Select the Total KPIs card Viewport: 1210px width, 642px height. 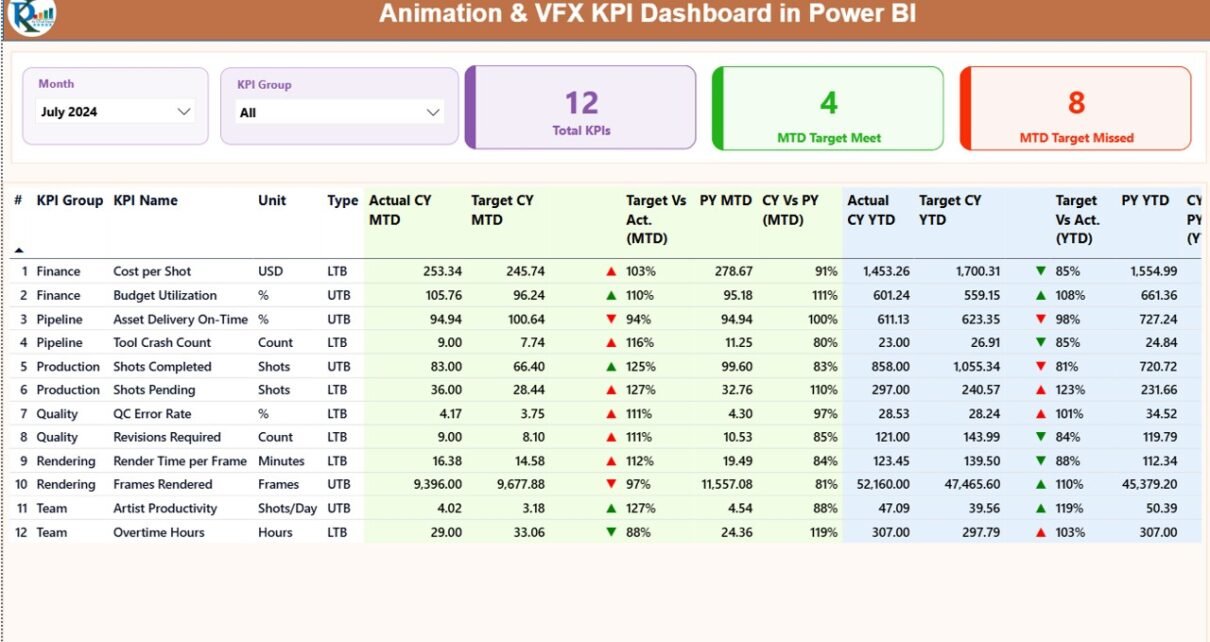581,108
